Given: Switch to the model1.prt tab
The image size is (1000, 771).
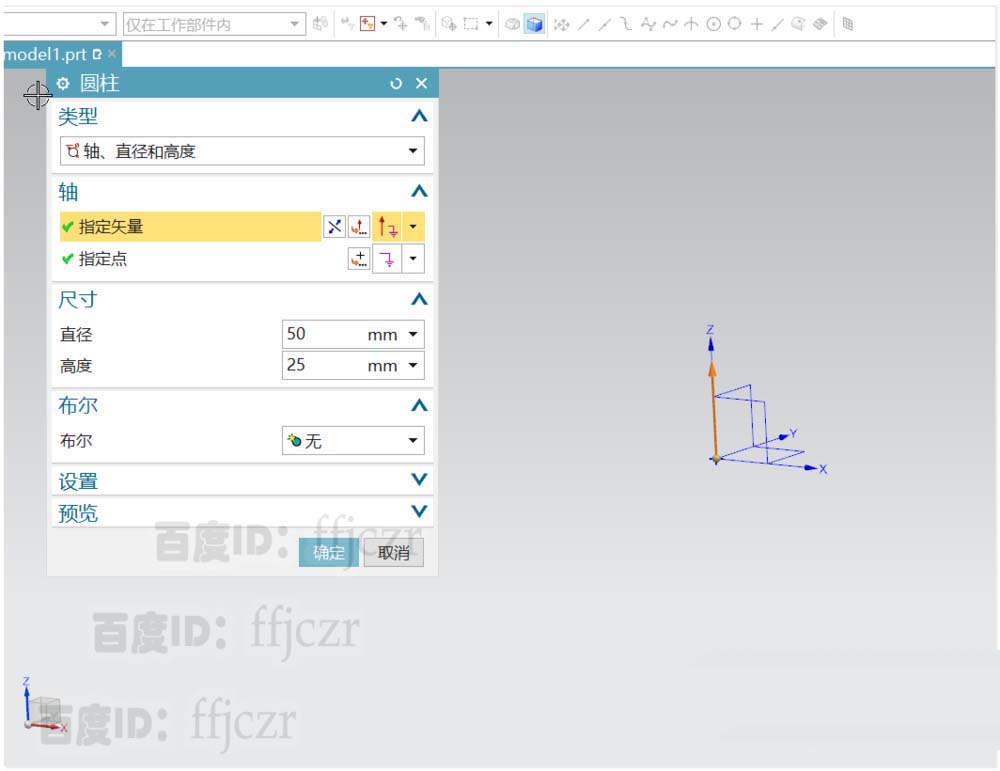Looking at the screenshot, I should coord(45,55).
